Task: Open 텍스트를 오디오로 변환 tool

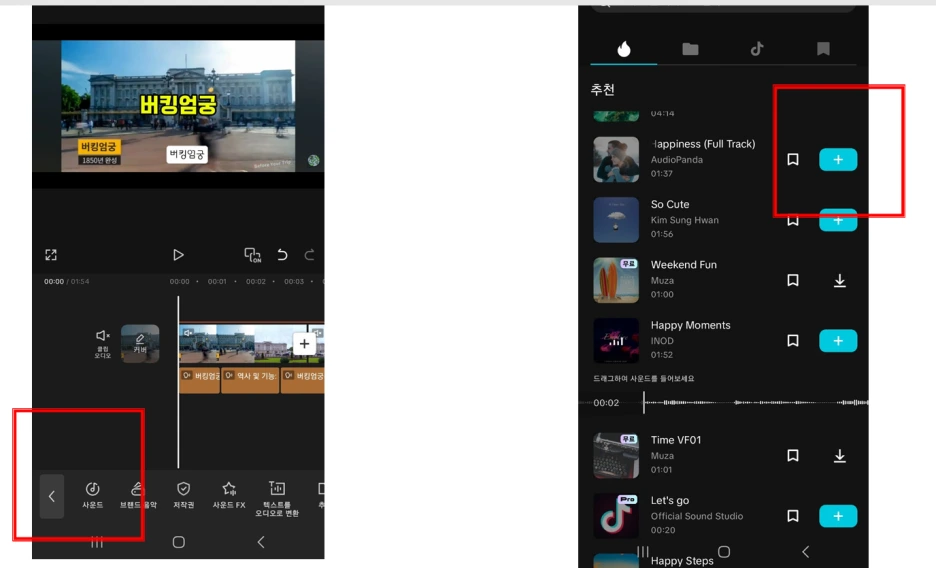Action: [277, 498]
